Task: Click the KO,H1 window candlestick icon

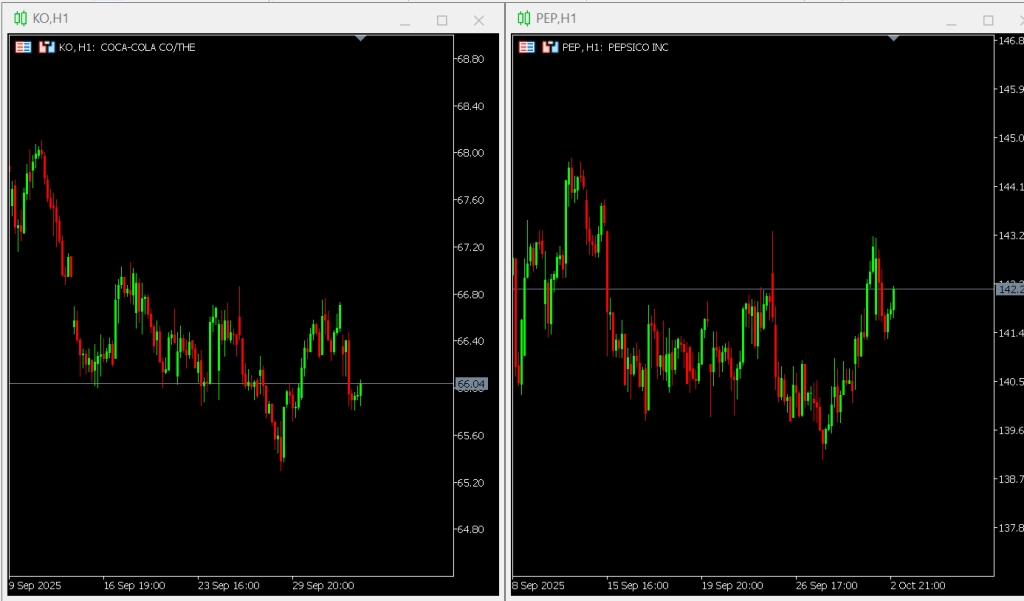Action: [x=20, y=19]
